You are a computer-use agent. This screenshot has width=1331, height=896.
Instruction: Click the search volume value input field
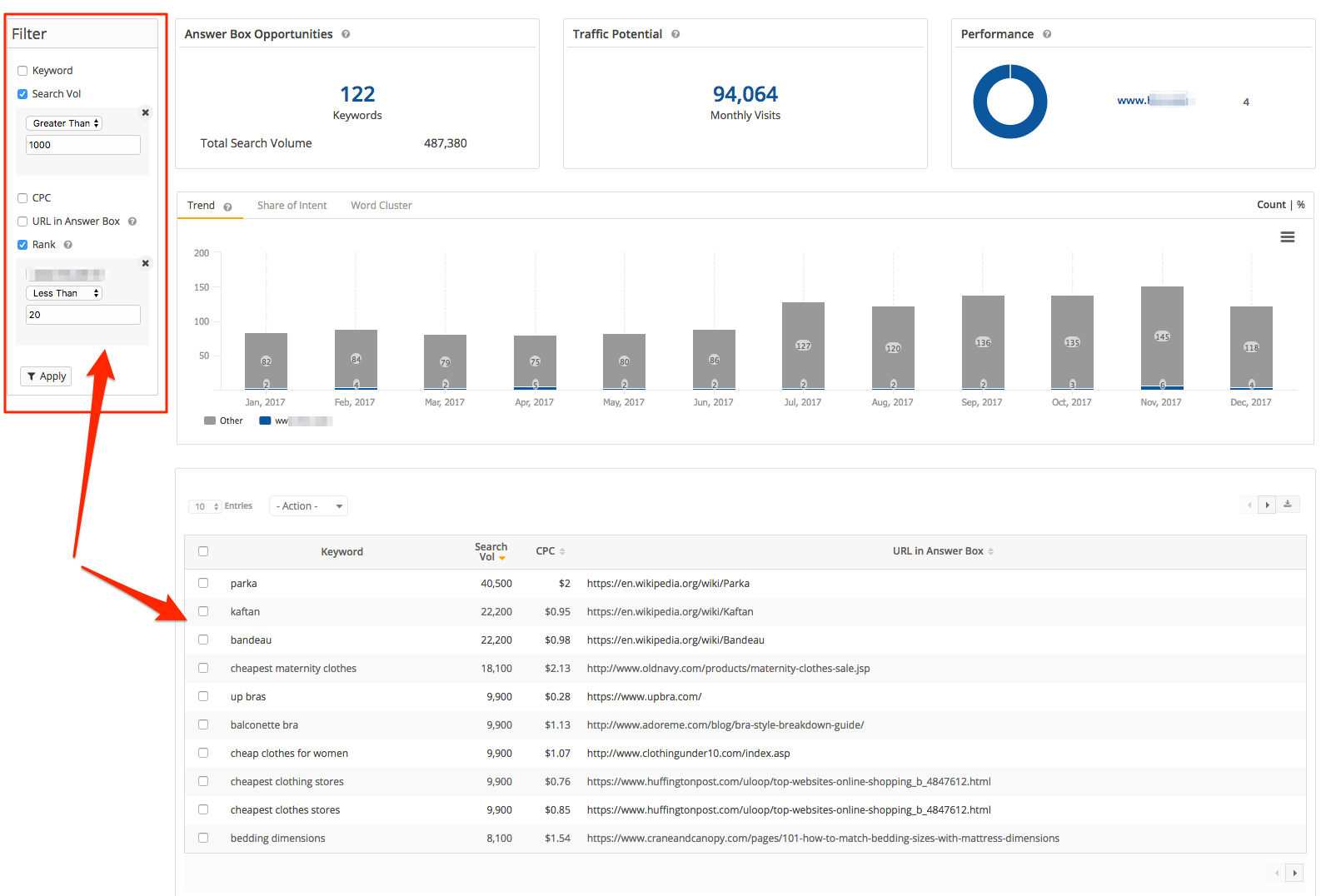point(83,145)
